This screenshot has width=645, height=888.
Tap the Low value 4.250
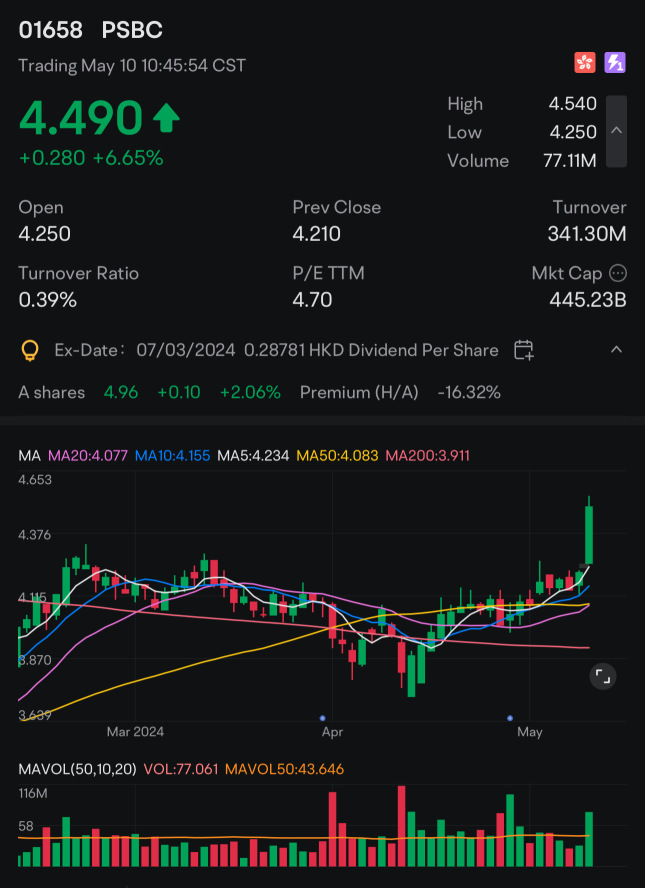click(573, 132)
